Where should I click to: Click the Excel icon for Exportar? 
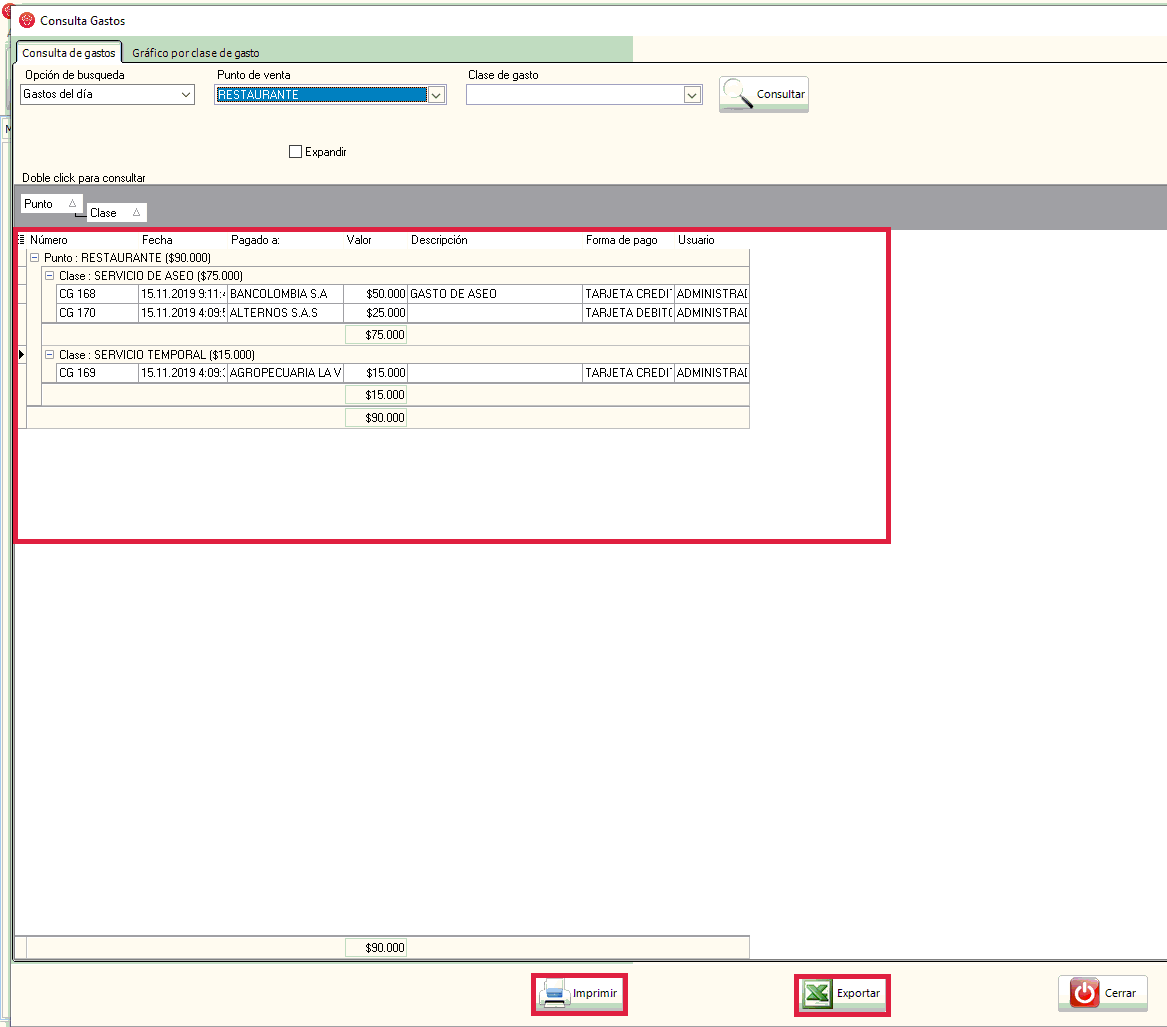click(818, 994)
